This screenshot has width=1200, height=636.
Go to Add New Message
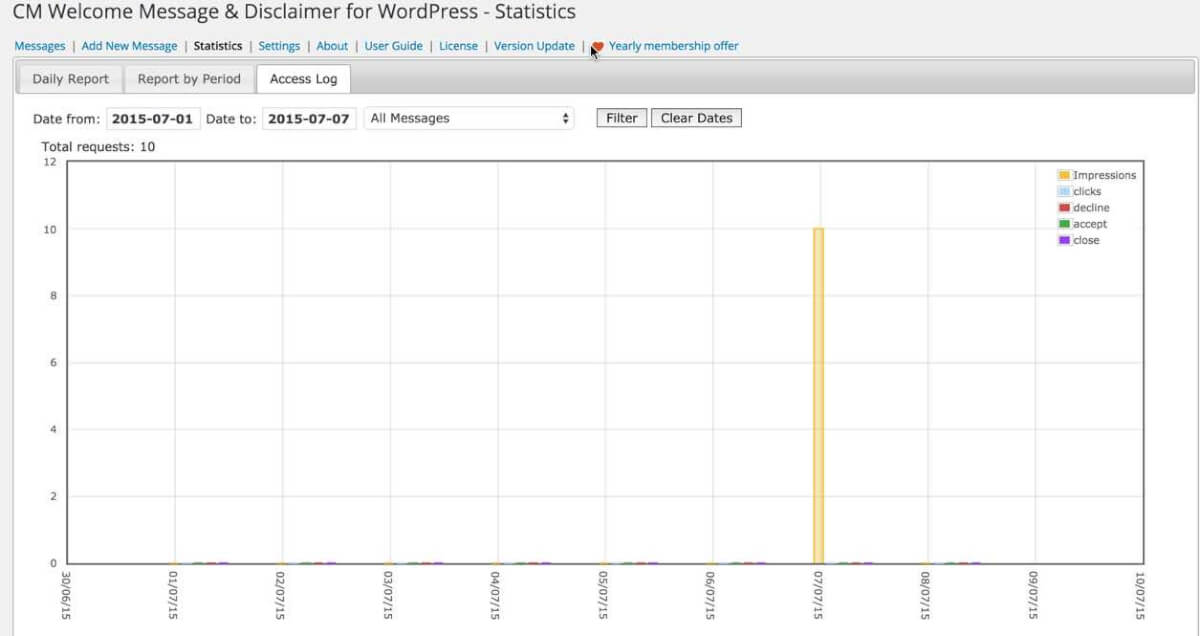coord(129,46)
